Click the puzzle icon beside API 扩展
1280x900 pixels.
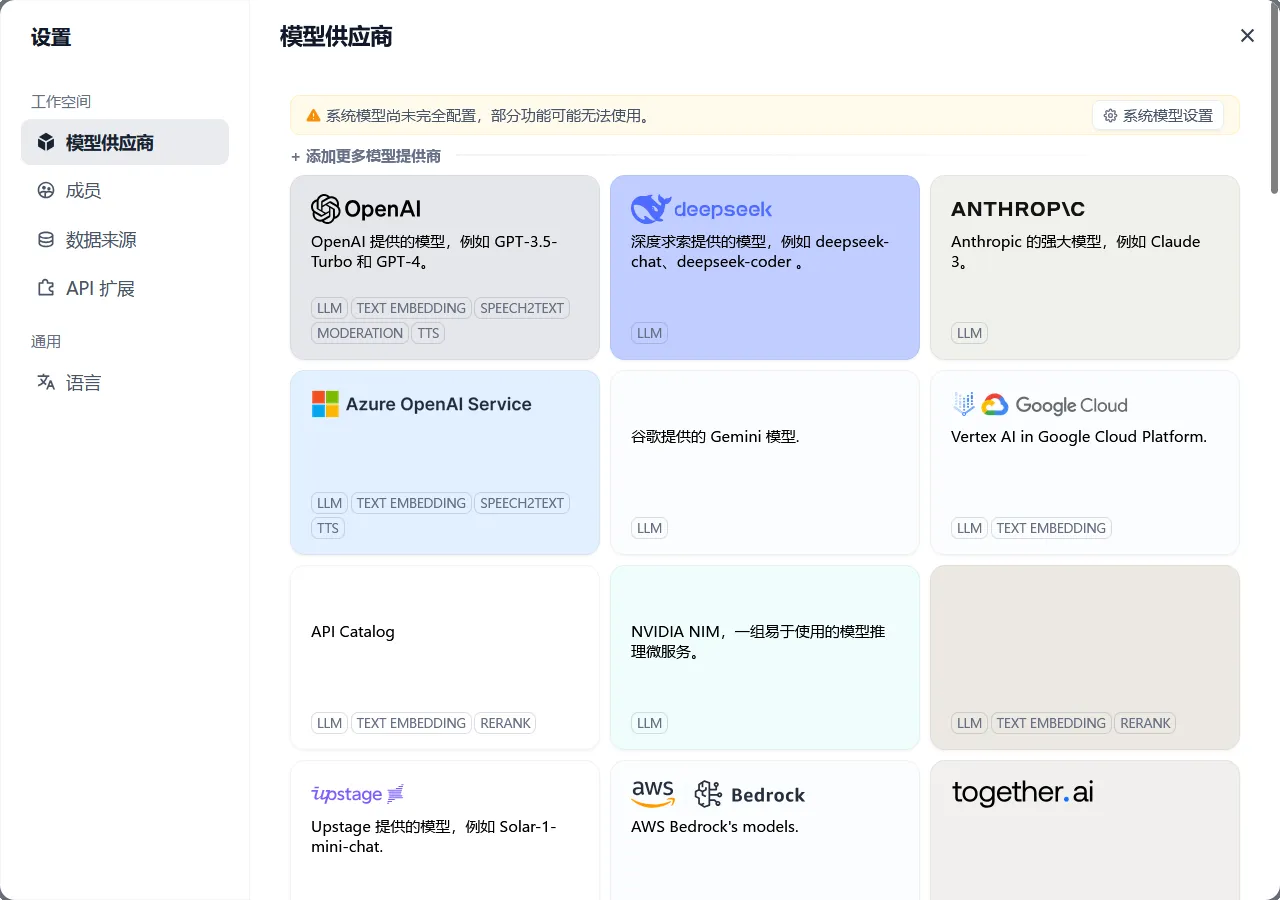point(46,288)
